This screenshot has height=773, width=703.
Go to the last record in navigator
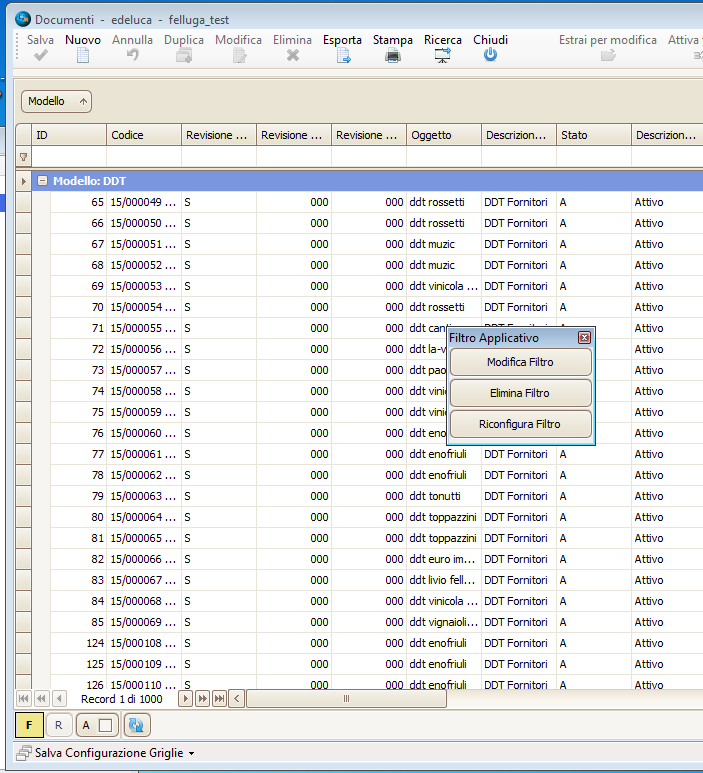pyautogui.click(x=218, y=698)
